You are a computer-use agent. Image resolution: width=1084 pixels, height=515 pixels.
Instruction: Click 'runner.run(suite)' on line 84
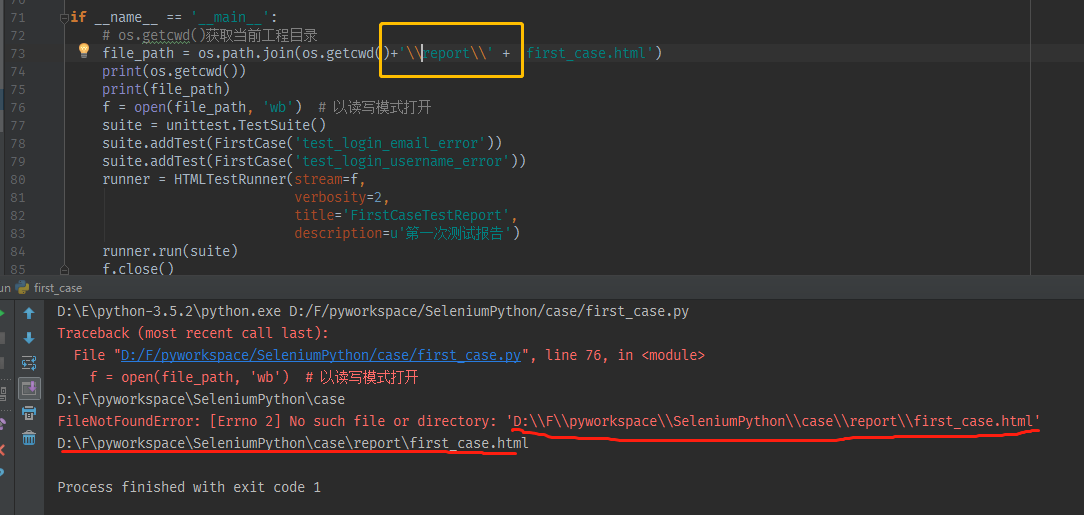[170, 251]
